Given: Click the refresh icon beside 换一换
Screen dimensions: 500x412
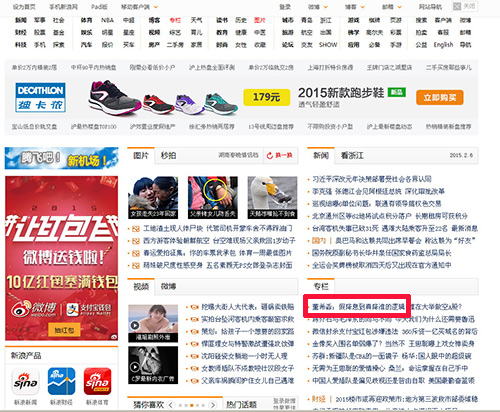Looking at the screenshot, I should (x=270, y=156).
